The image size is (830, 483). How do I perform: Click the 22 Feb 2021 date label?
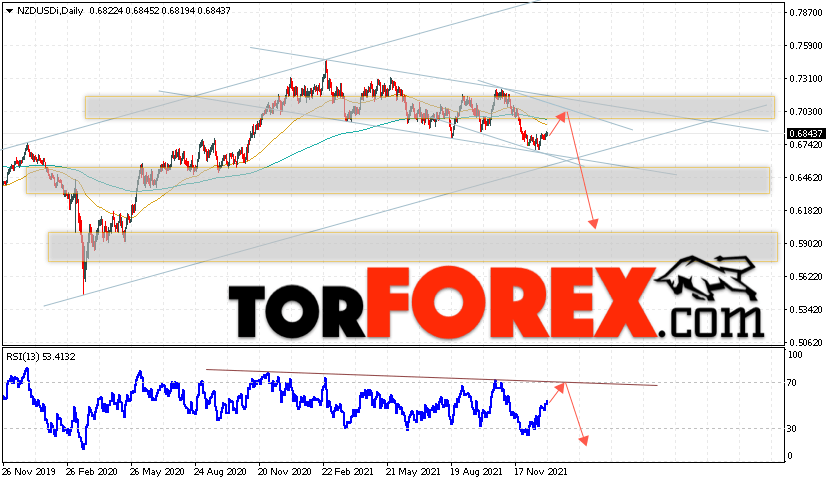pyautogui.click(x=348, y=472)
